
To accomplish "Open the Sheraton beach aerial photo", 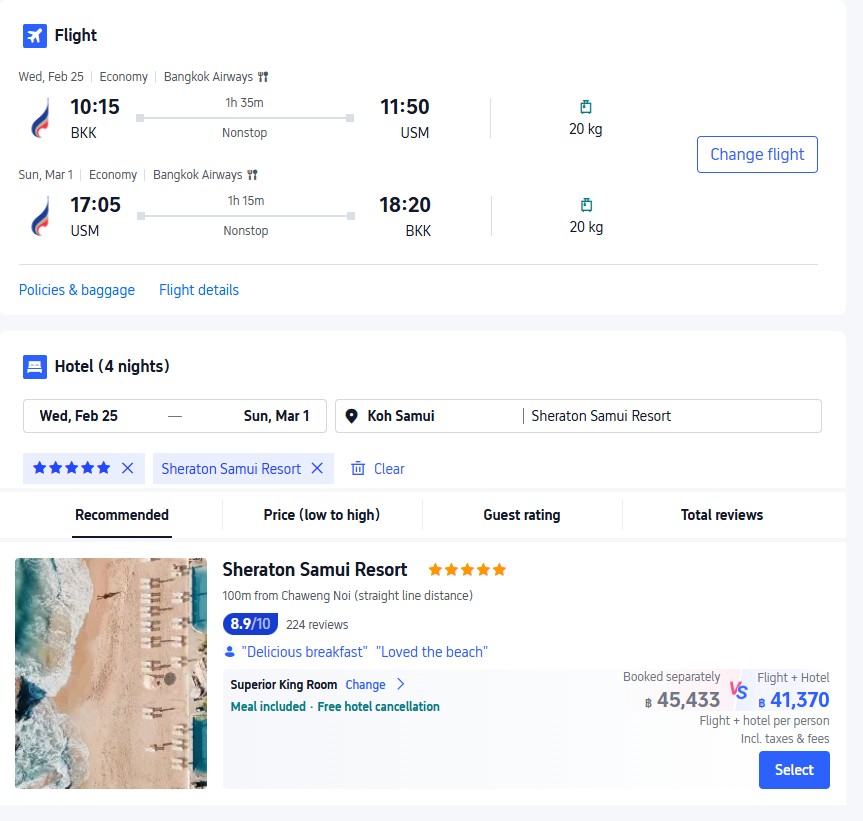I will pyautogui.click(x=111, y=673).
